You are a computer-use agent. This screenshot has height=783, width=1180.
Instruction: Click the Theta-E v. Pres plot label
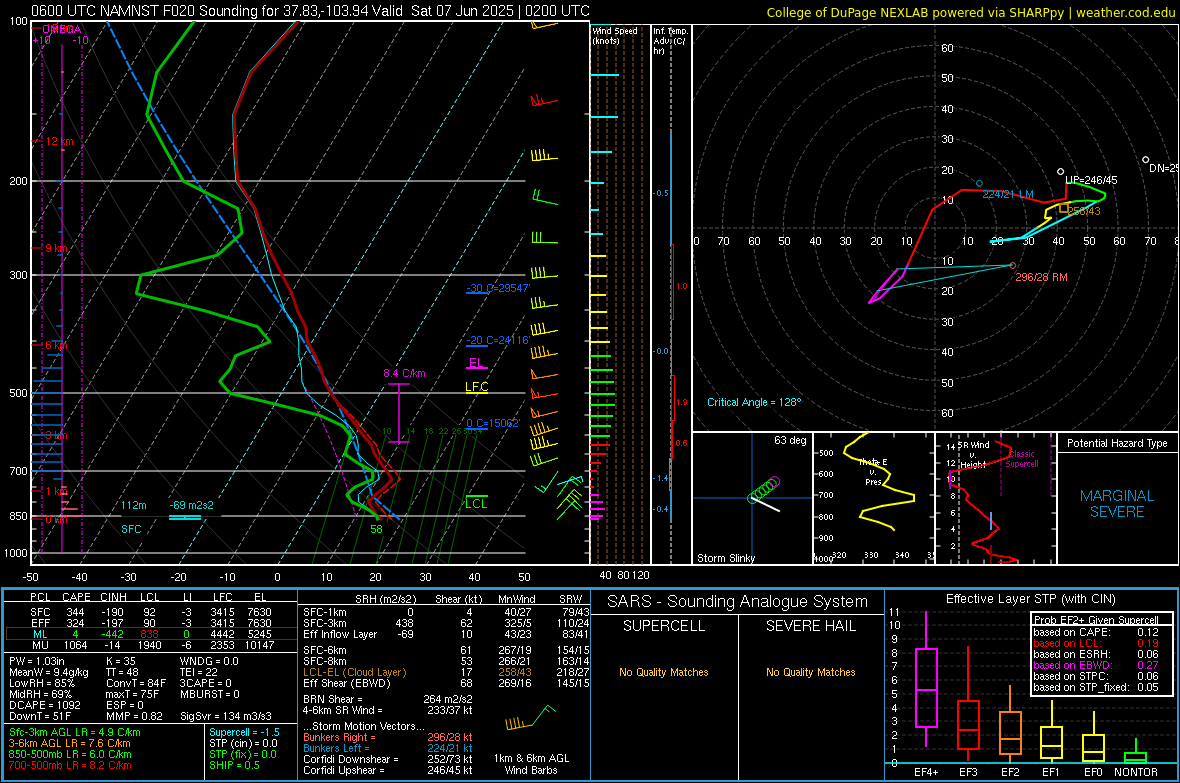click(x=873, y=472)
